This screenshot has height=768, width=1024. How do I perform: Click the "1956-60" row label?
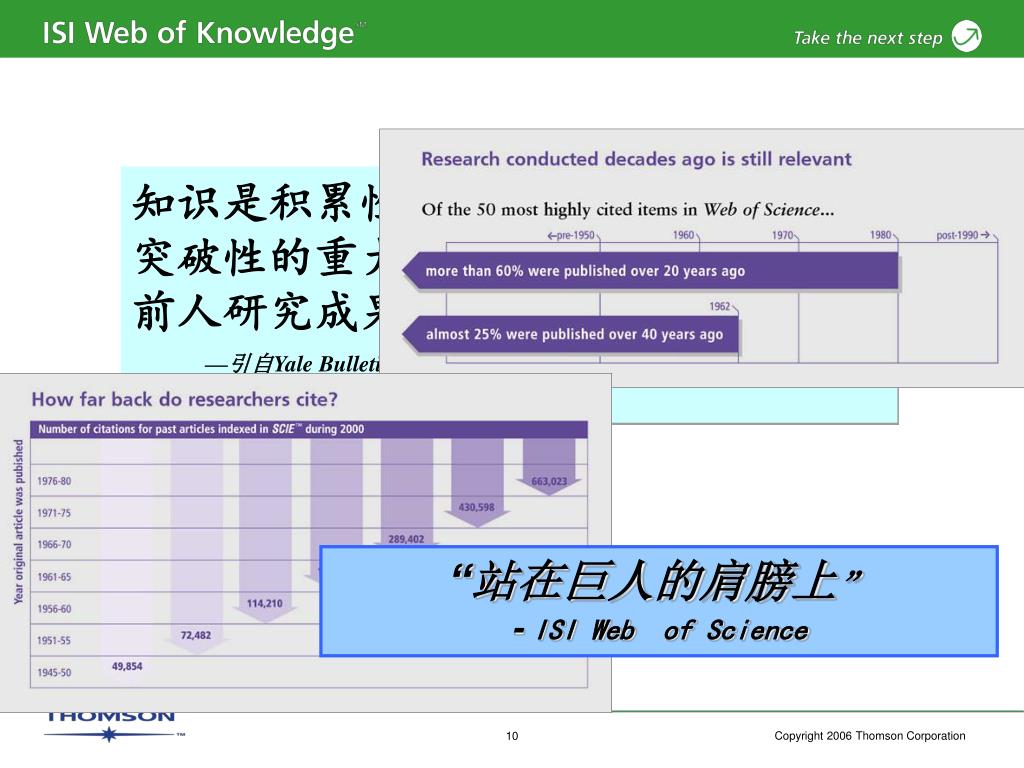(54, 609)
